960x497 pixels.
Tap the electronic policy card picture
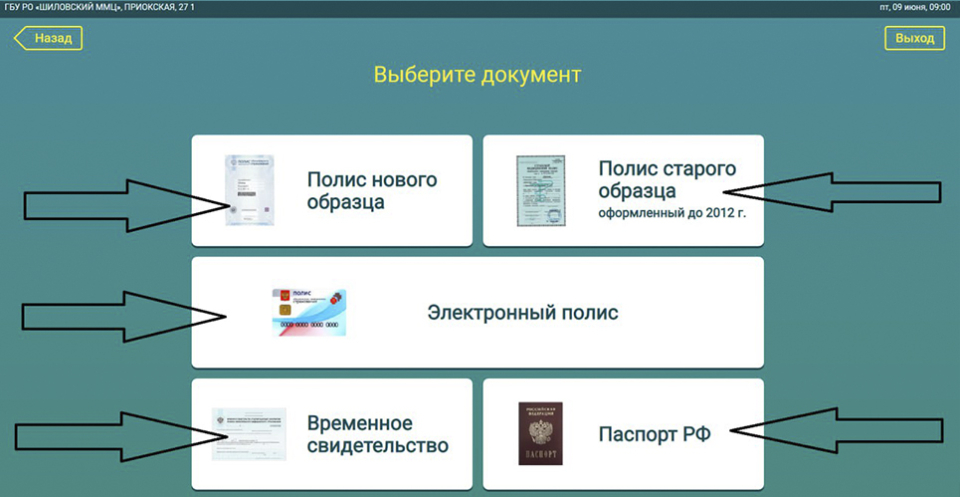pyautogui.click(x=308, y=313)
